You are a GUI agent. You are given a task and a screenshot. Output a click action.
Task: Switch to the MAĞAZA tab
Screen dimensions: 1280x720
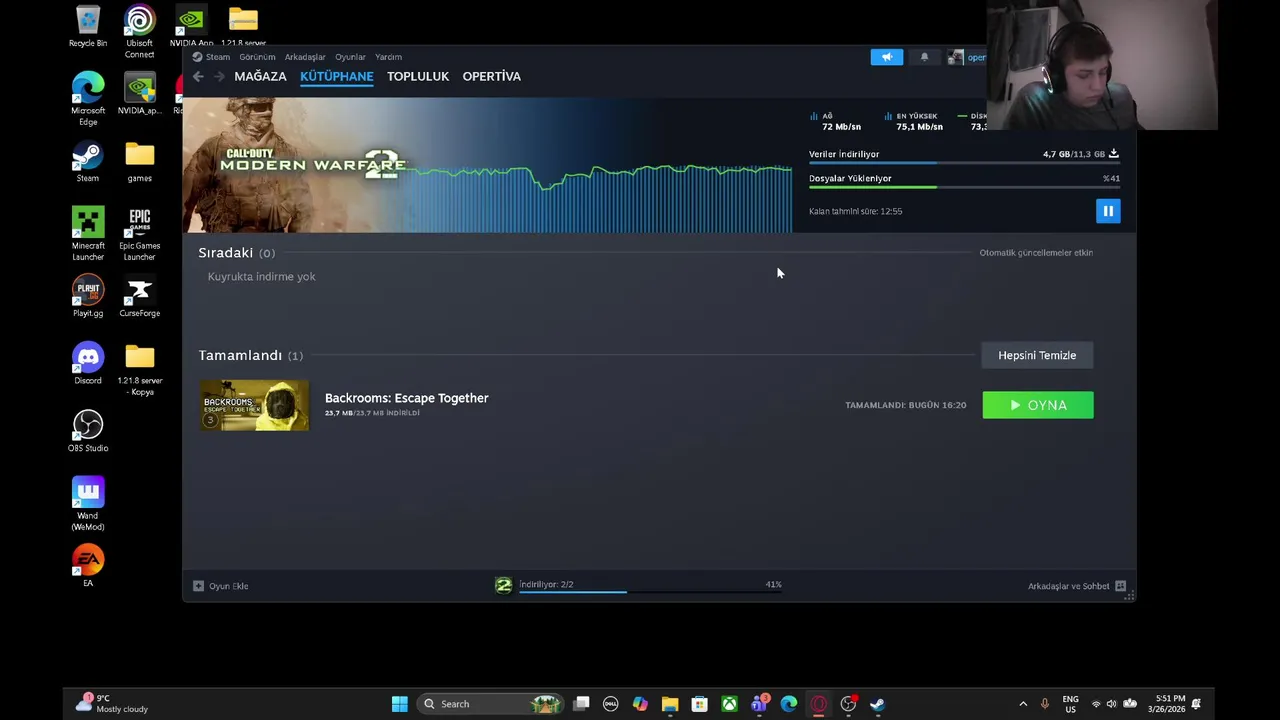(x=260, y=76)
